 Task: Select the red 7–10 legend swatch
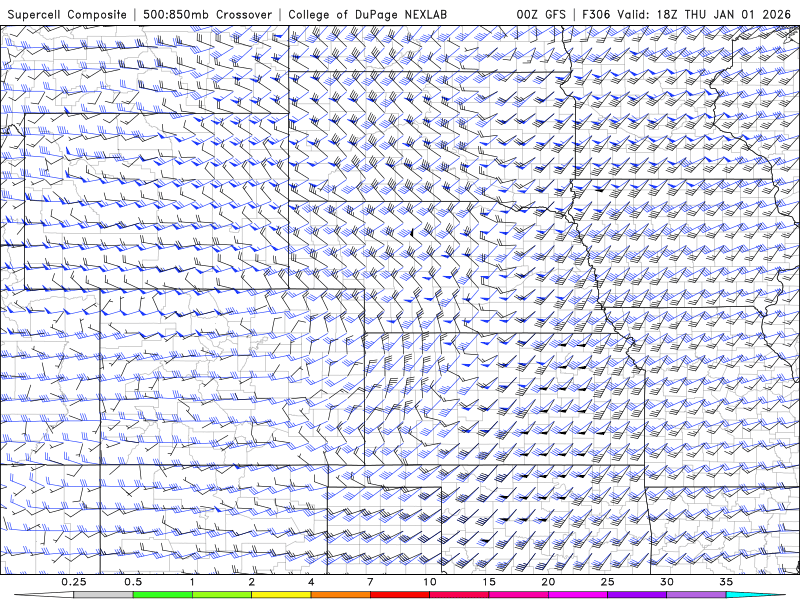(x=399, y=595)
